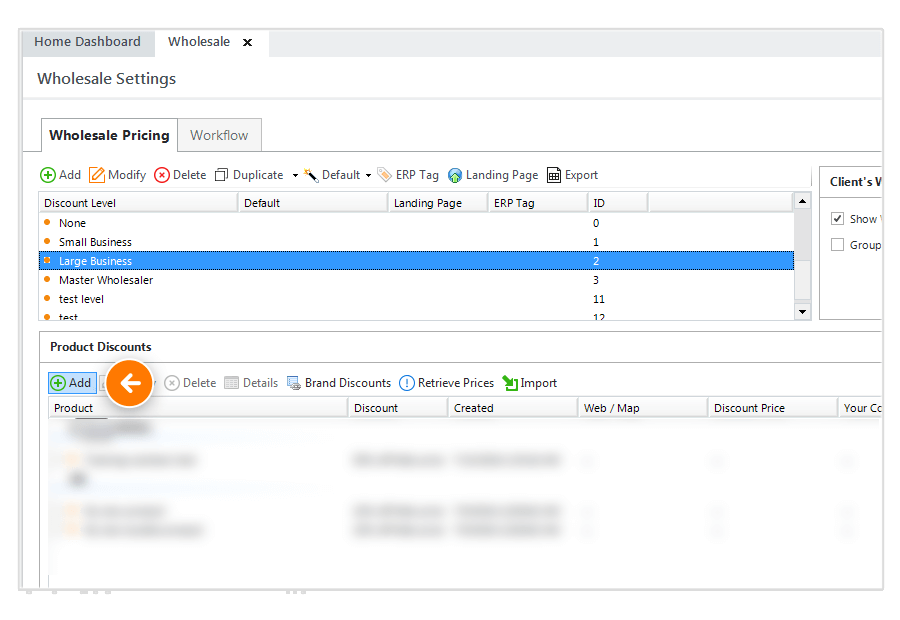The height and width of the screenshot is (620, 900).
Task: Click the discount list scroll down arrow
Action: coord(802,312)
